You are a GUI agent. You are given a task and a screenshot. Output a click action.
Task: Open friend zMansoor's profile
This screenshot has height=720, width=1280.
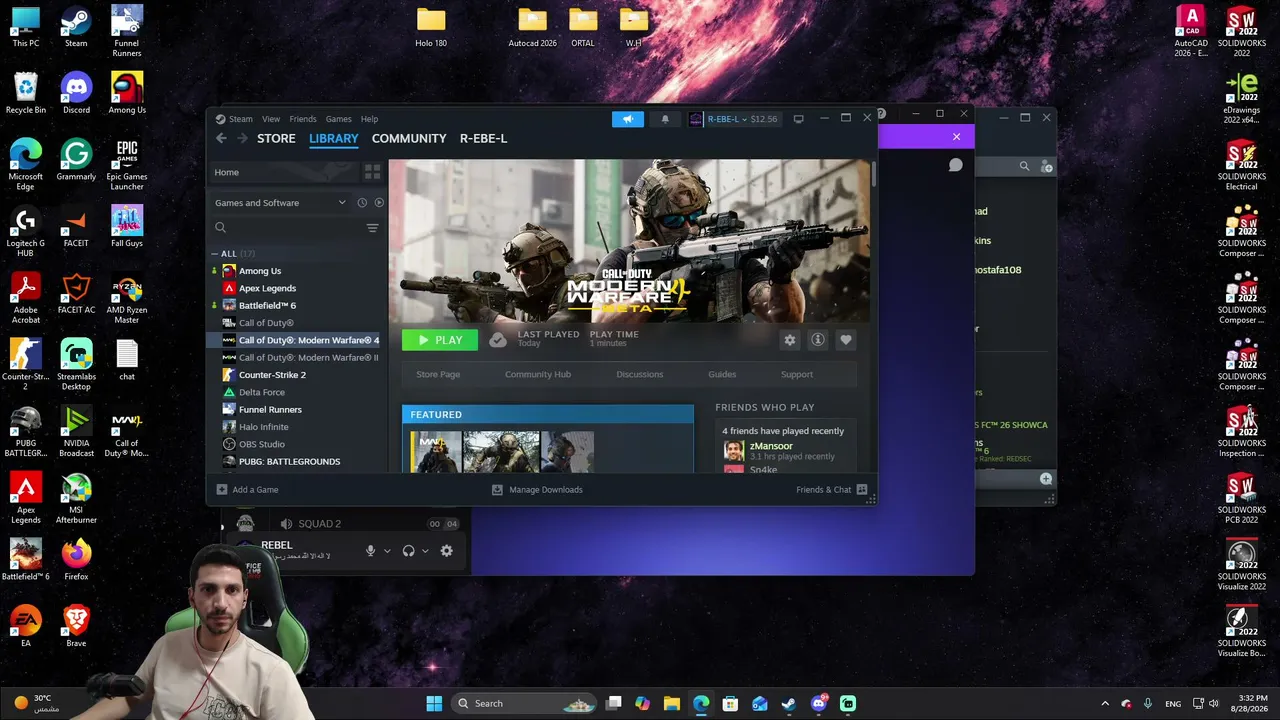tap(771, 446)
